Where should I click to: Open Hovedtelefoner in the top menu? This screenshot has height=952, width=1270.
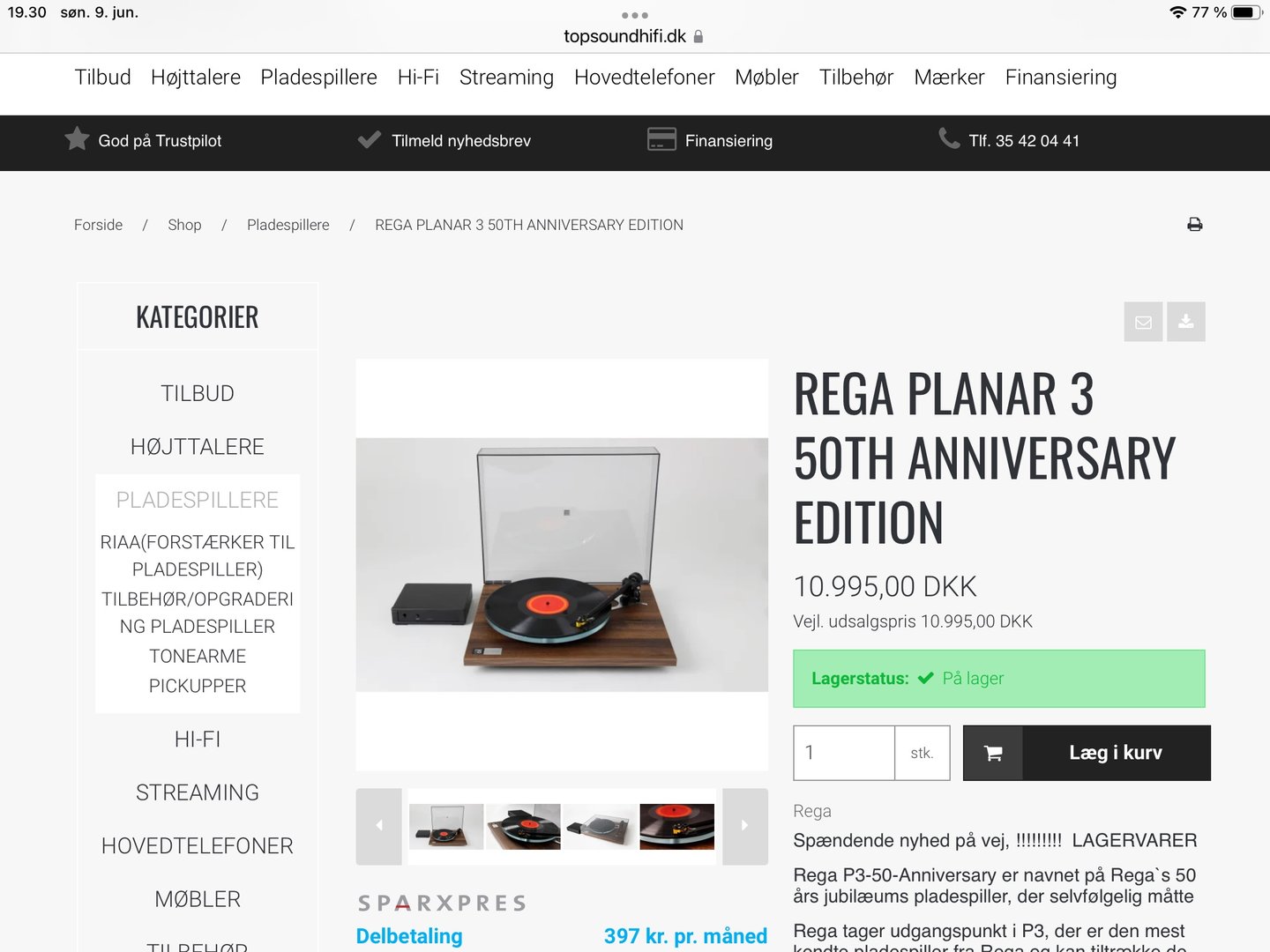pos(645,78)
